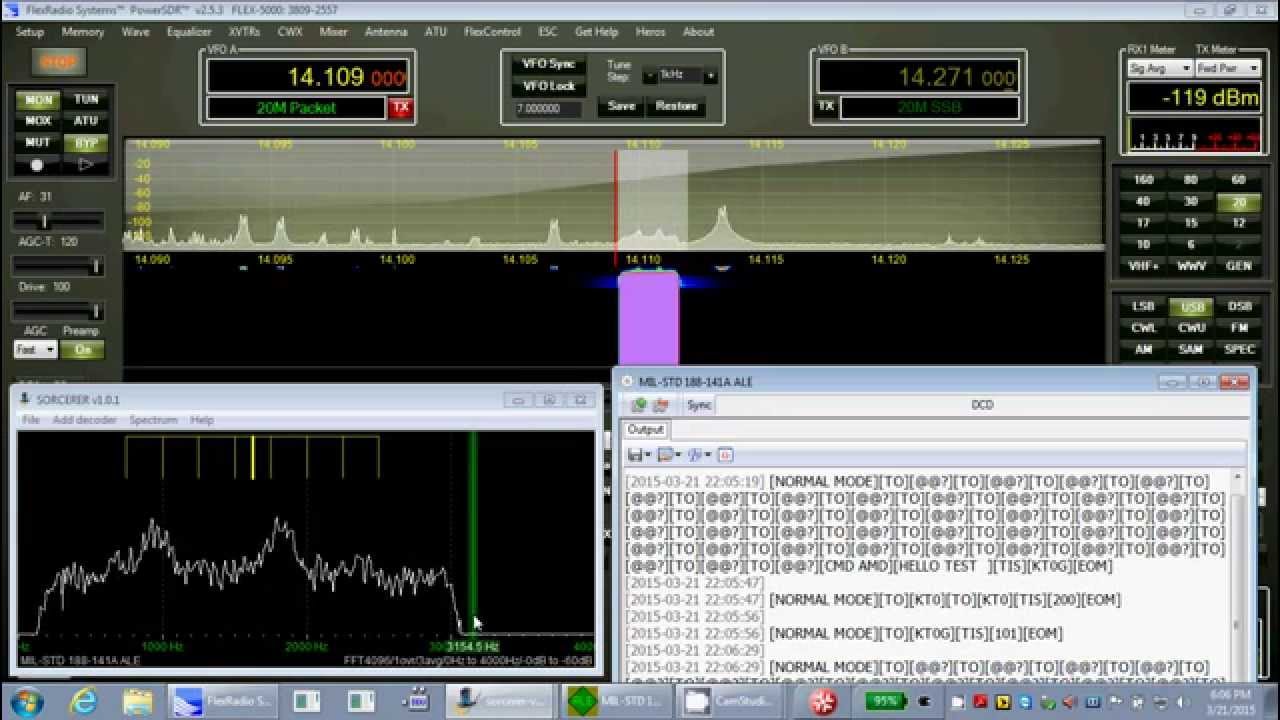Image resolution: width=1280 pixels, height=720 pixels.
Task: Open Internet Explorer from the taskbar
Action: pos(84,701)
